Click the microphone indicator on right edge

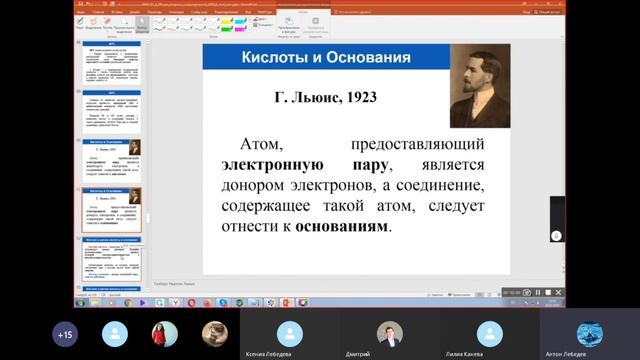[556, 236]
